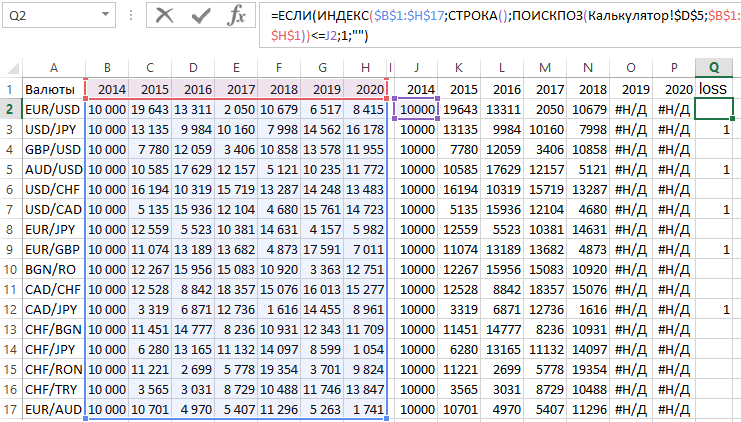Click the formula bar options dots

pos(131,16)
